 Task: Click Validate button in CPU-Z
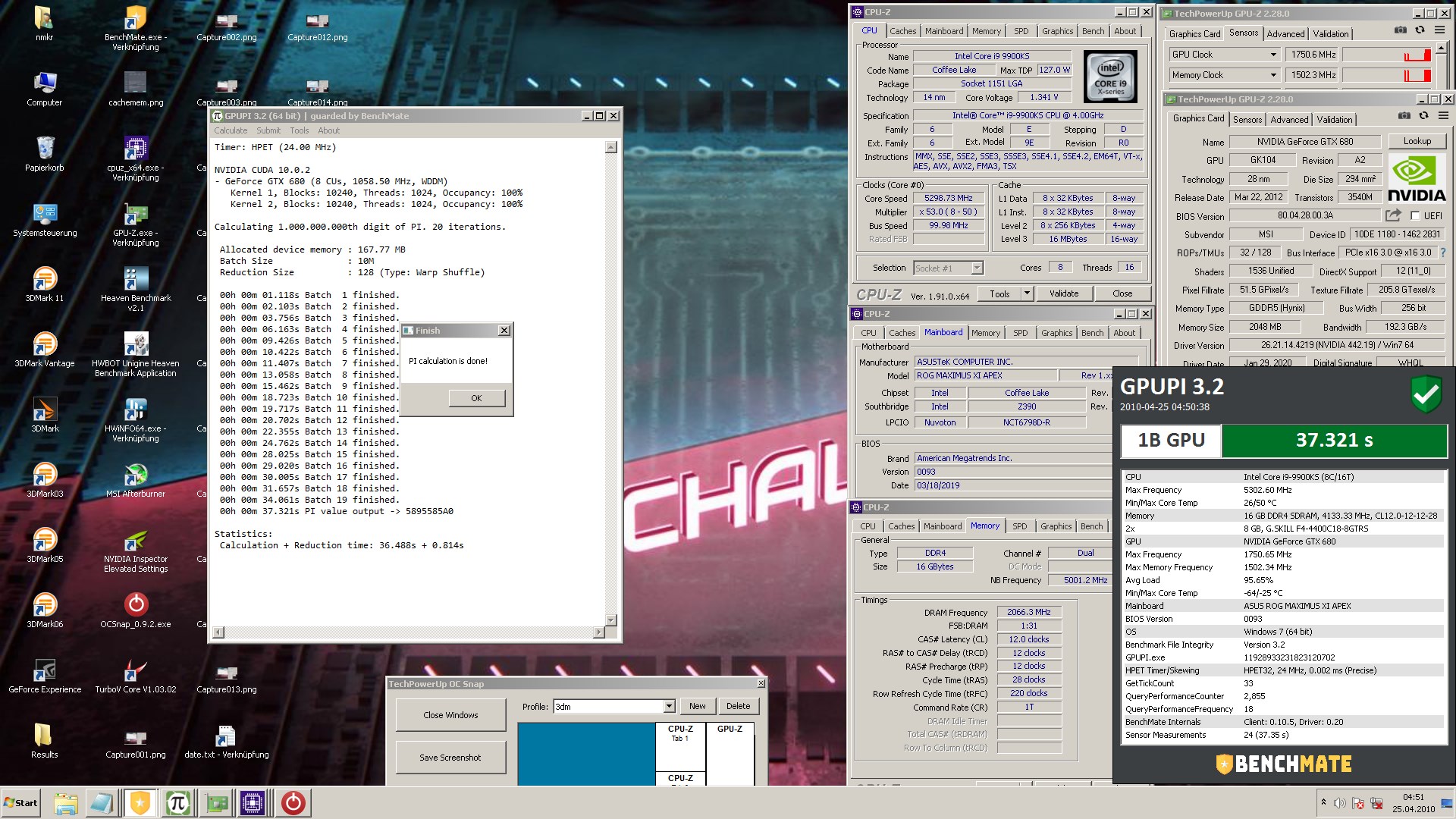click(1063, 293)
